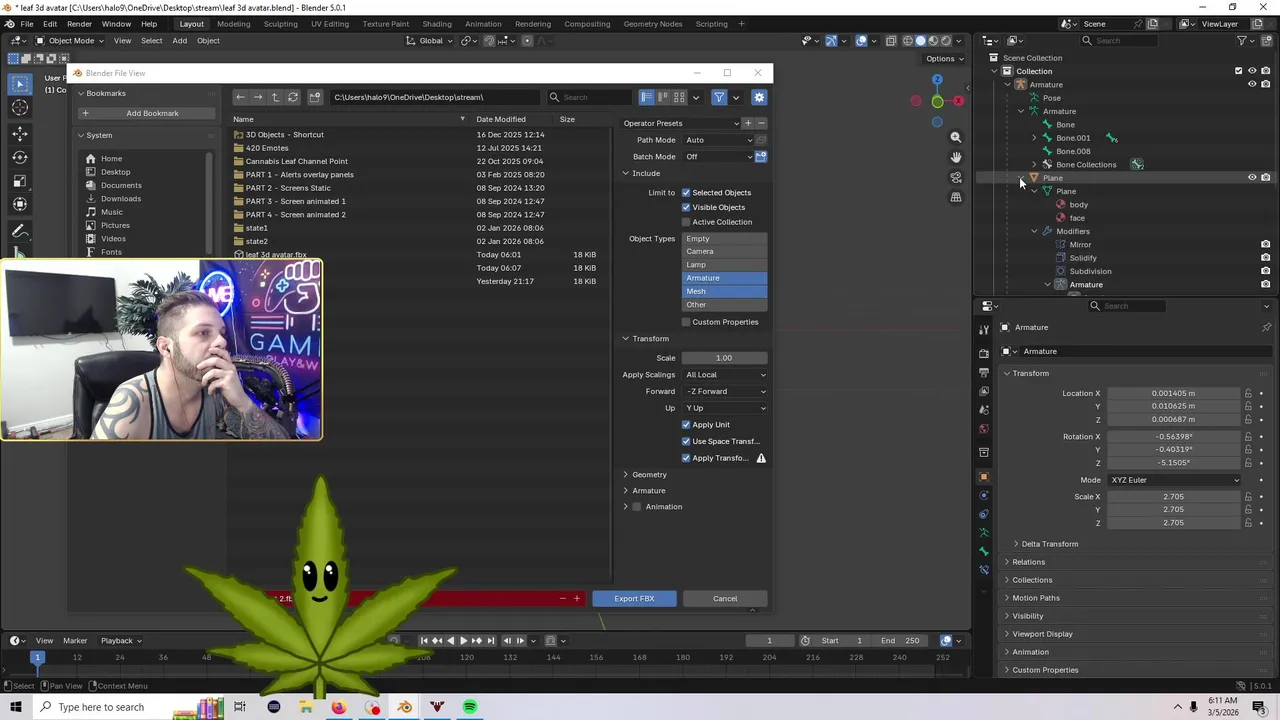
Task: Add a new operator preset
Action: coord(747,123)
